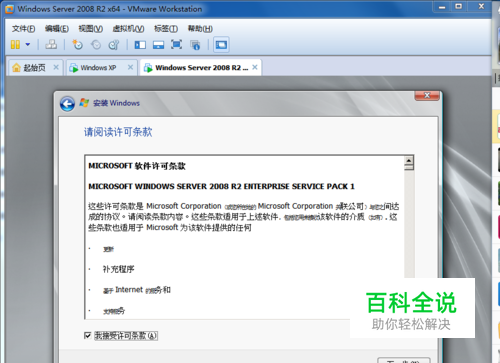Open the 编辑(E) menu
This screenshot has height=363, width=500.
[x=57, y=29]
